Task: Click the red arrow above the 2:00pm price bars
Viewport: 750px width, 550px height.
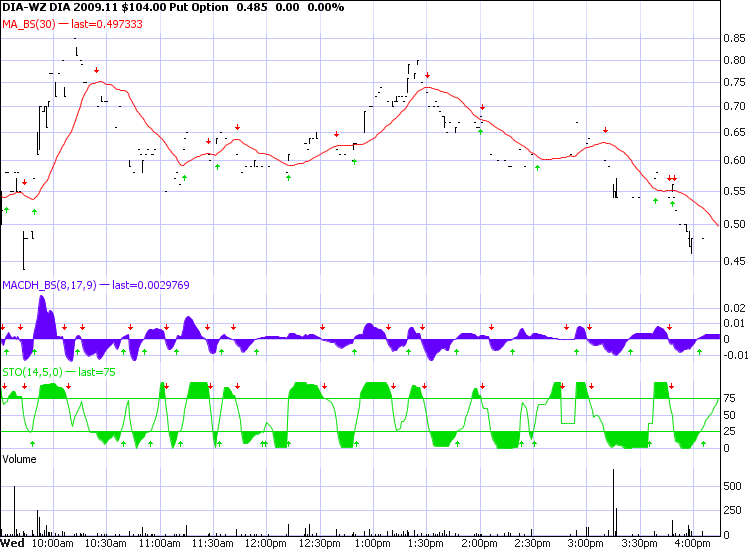Action: coord(481,107)
